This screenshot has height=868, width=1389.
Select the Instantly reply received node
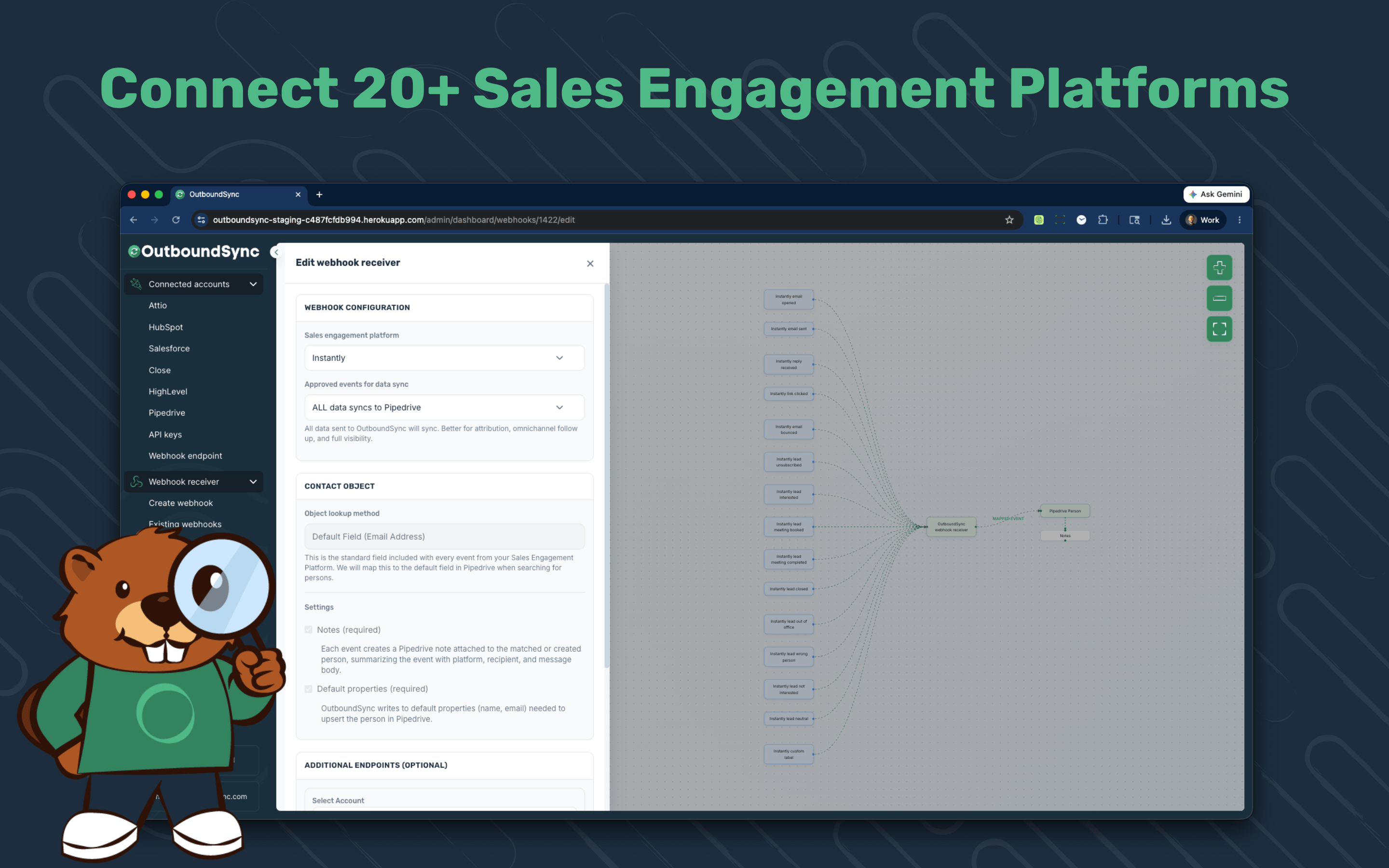[x=789, y=365]
